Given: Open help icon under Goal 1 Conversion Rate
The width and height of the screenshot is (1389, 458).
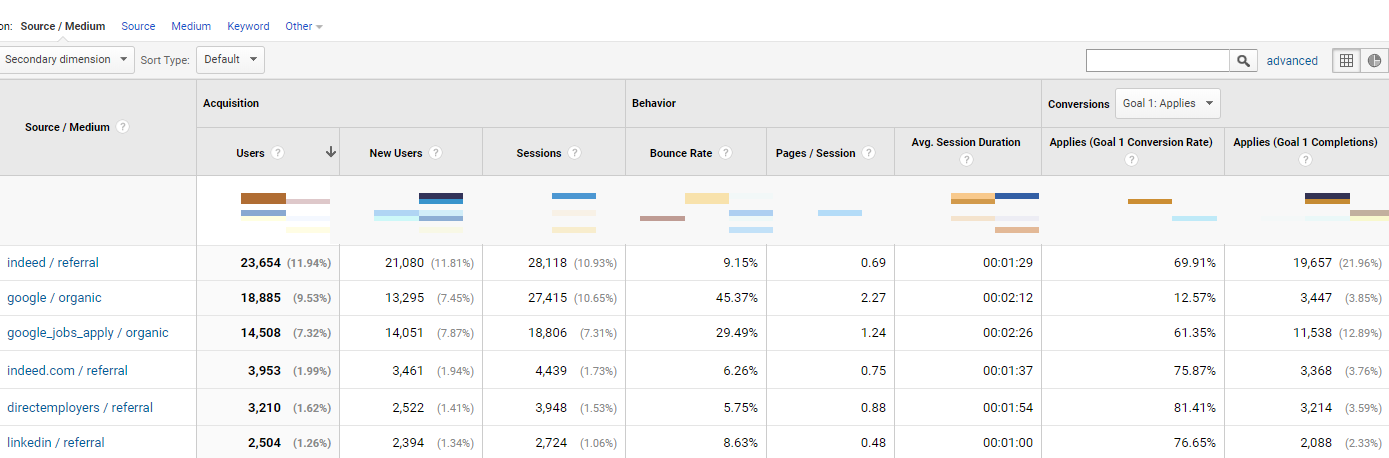Looking at the screenshot, I should click(x=1131, y=160).
